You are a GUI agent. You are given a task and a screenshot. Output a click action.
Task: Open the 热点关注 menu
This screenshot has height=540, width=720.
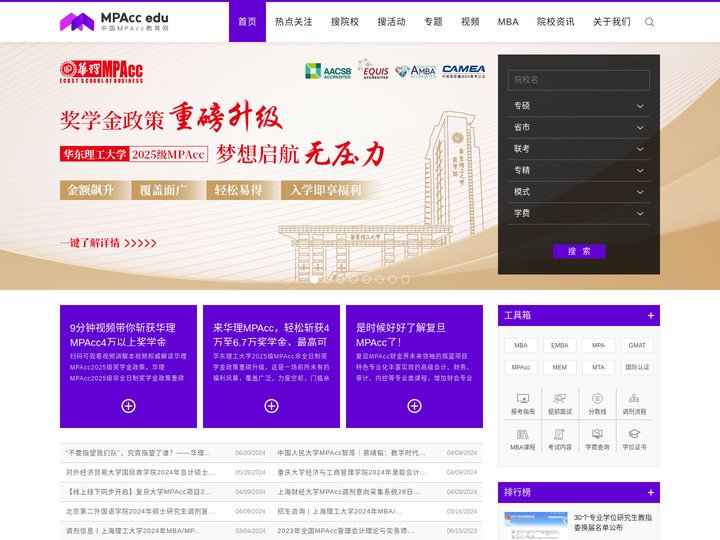pyautogui.click(x=293, y=22)
